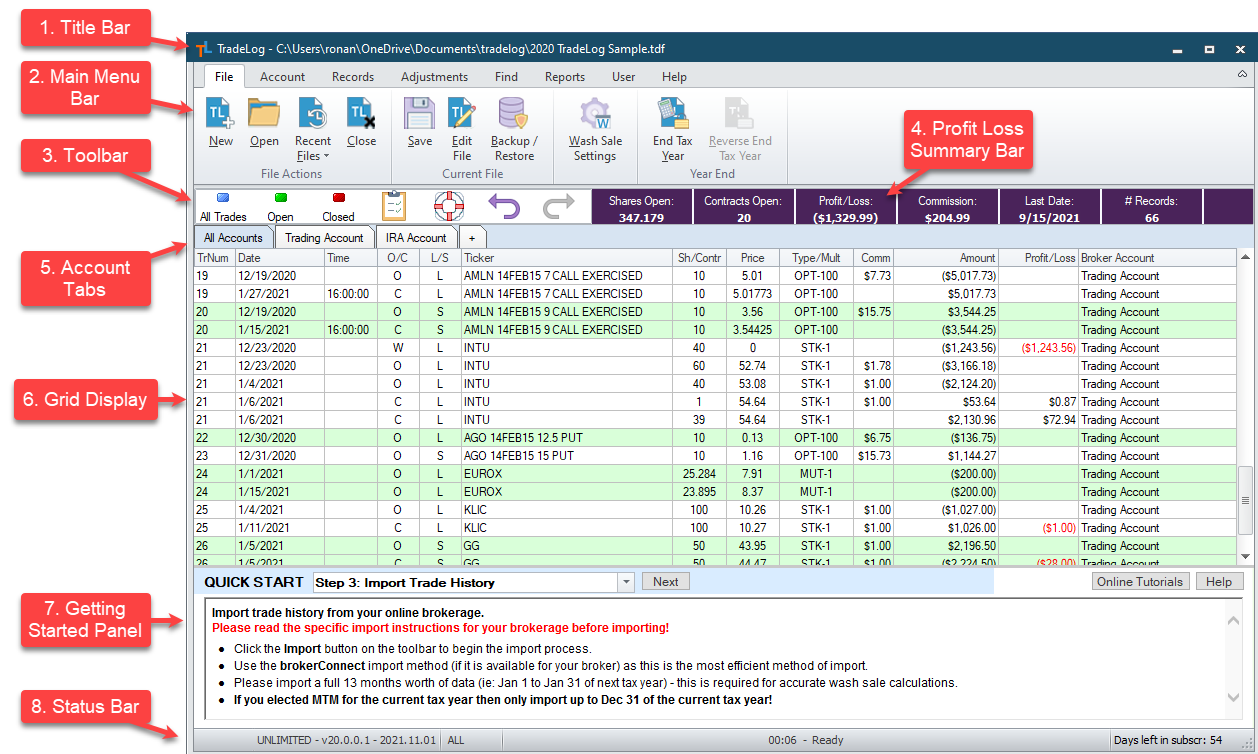Click the Commission $204.99 summary box
1258x754 pixels.
pos(947,208)
